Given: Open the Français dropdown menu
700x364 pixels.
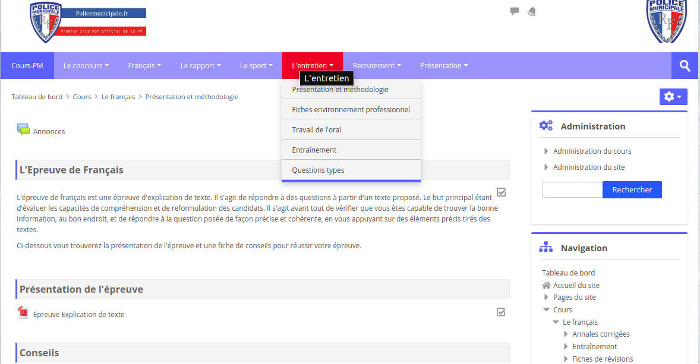Looking at the screenshot, I should click(144, 66).
